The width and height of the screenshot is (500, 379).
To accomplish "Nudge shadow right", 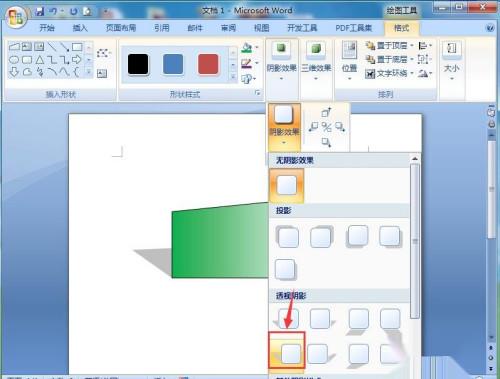I will (x=340, y=127).
